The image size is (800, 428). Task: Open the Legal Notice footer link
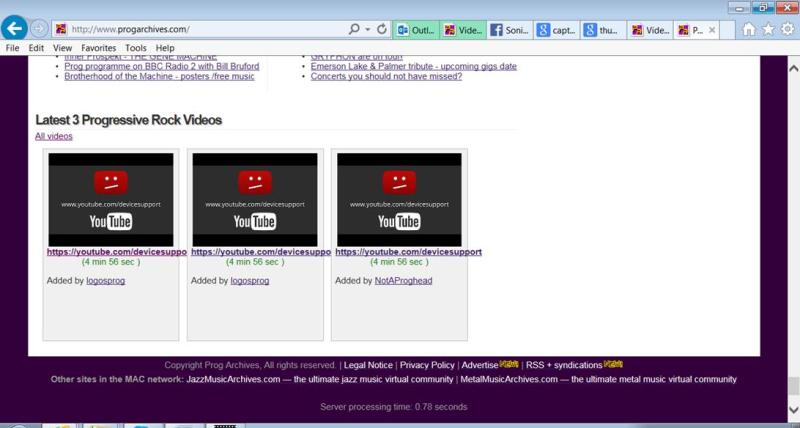click(x=368, y=365)
